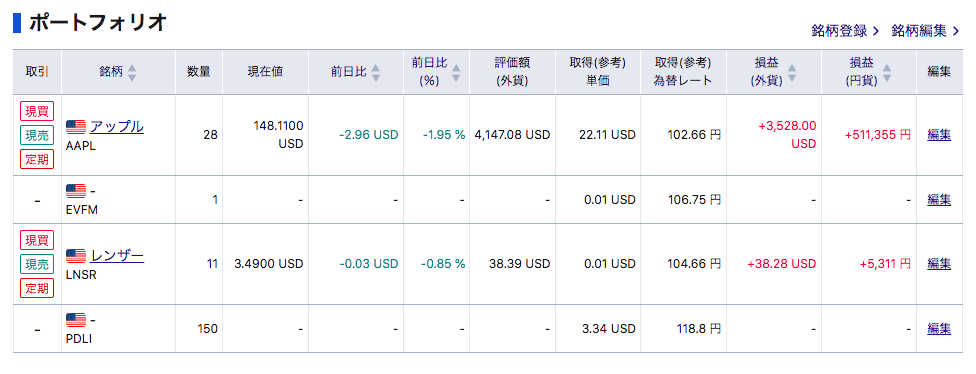Image resolution: width=976 pixels, height=374 pixels.
Task: Sort by 損益(外貨) column arrows
Action: point(792,72)
